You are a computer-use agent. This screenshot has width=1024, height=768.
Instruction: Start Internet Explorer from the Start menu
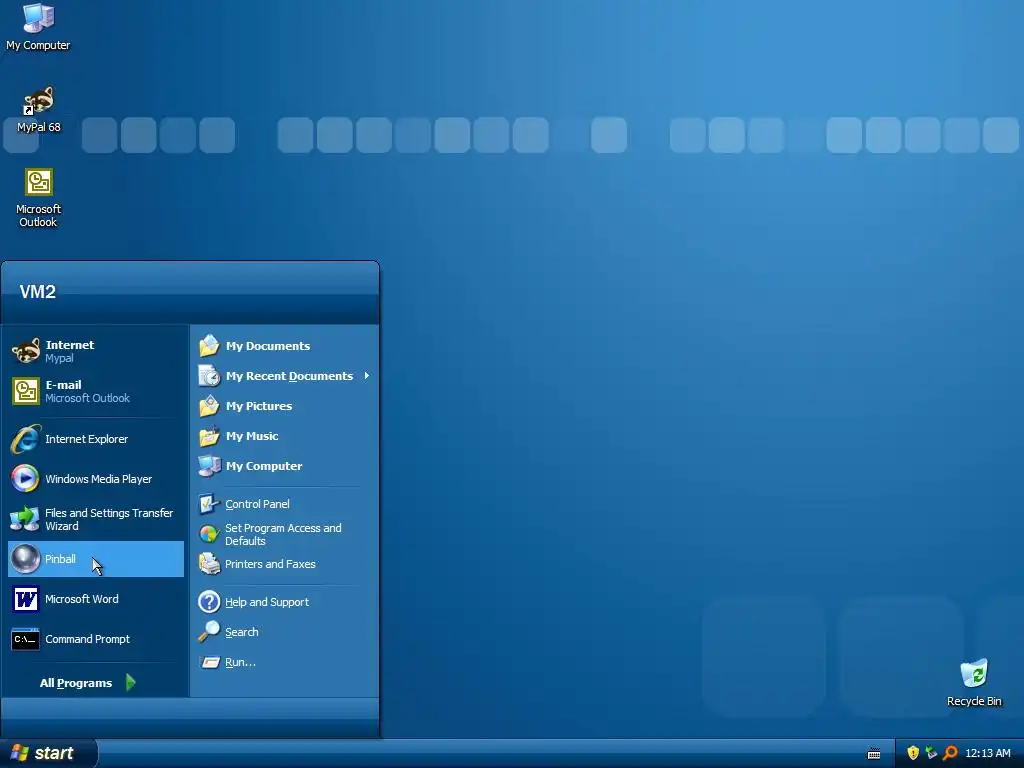(x=96, y=439)
